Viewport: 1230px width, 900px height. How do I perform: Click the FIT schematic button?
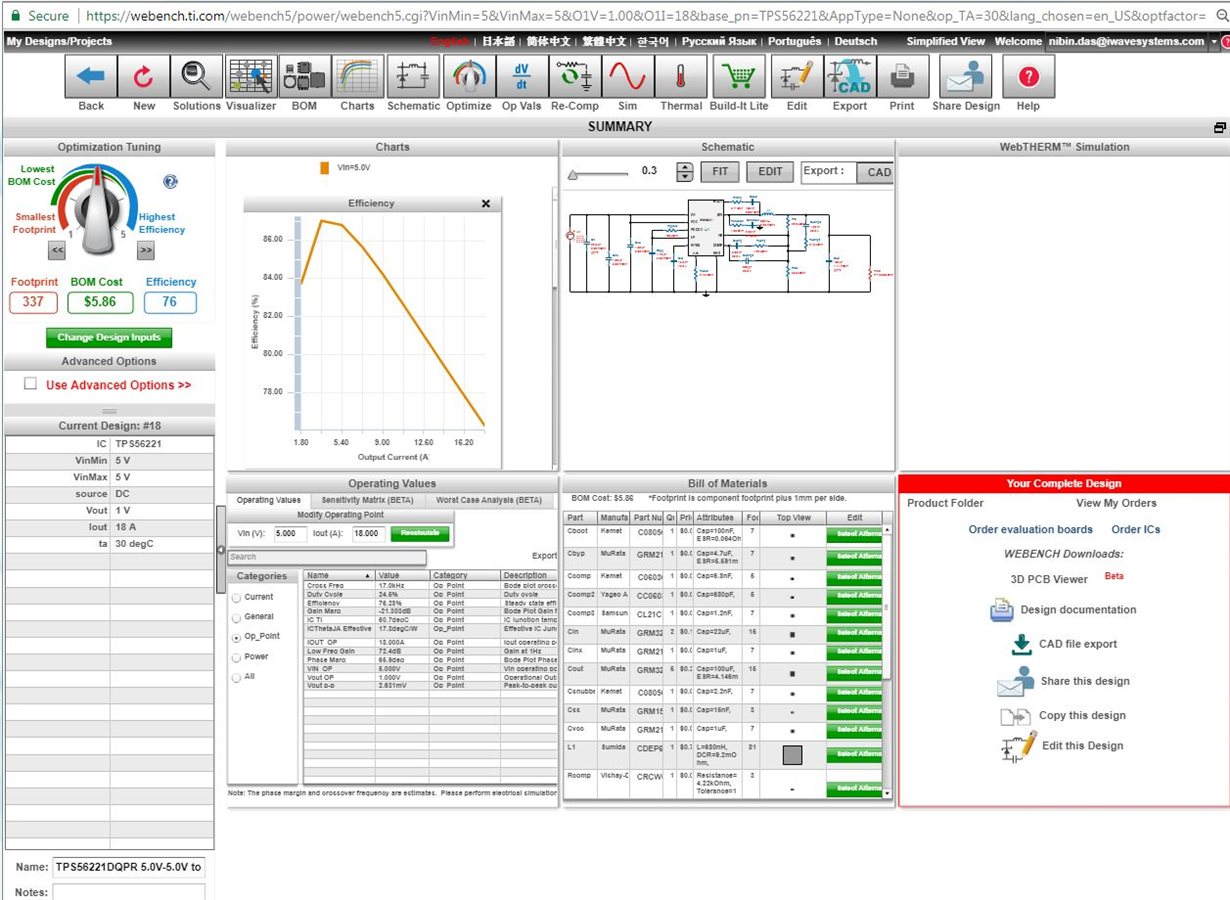click(720, 171)
